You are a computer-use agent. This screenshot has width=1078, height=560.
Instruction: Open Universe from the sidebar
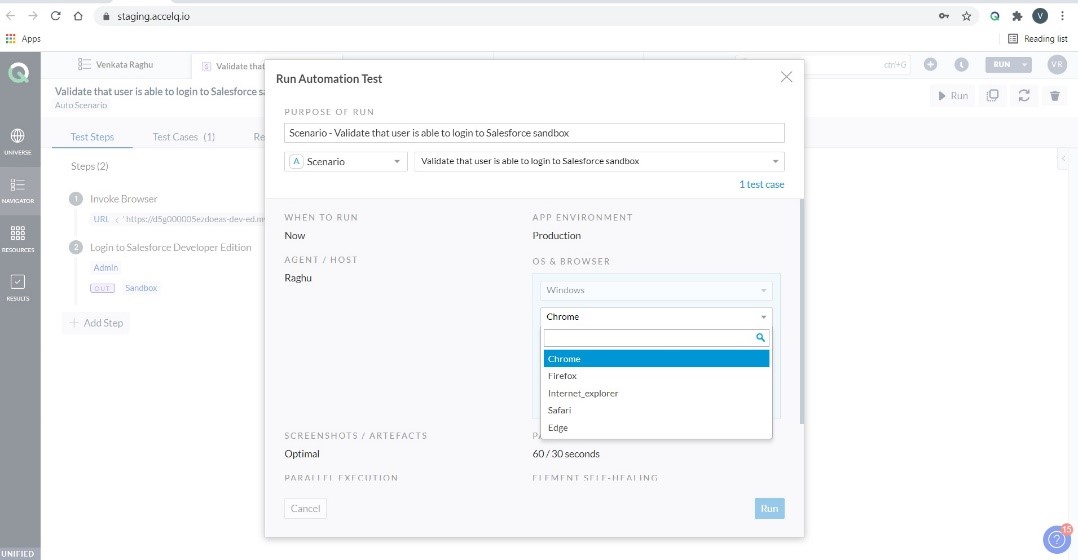pyautogui.click(x=18, y=141)
